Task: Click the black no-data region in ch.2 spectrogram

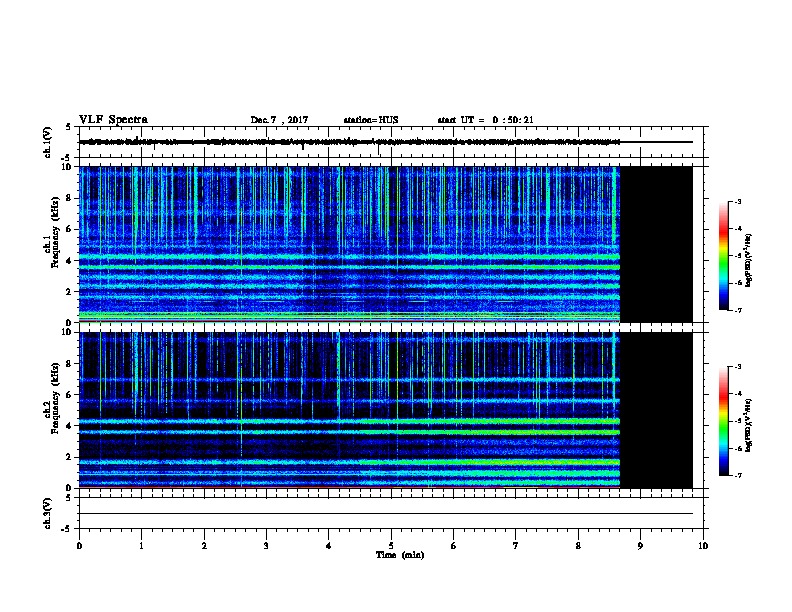Action: point(656,410)
